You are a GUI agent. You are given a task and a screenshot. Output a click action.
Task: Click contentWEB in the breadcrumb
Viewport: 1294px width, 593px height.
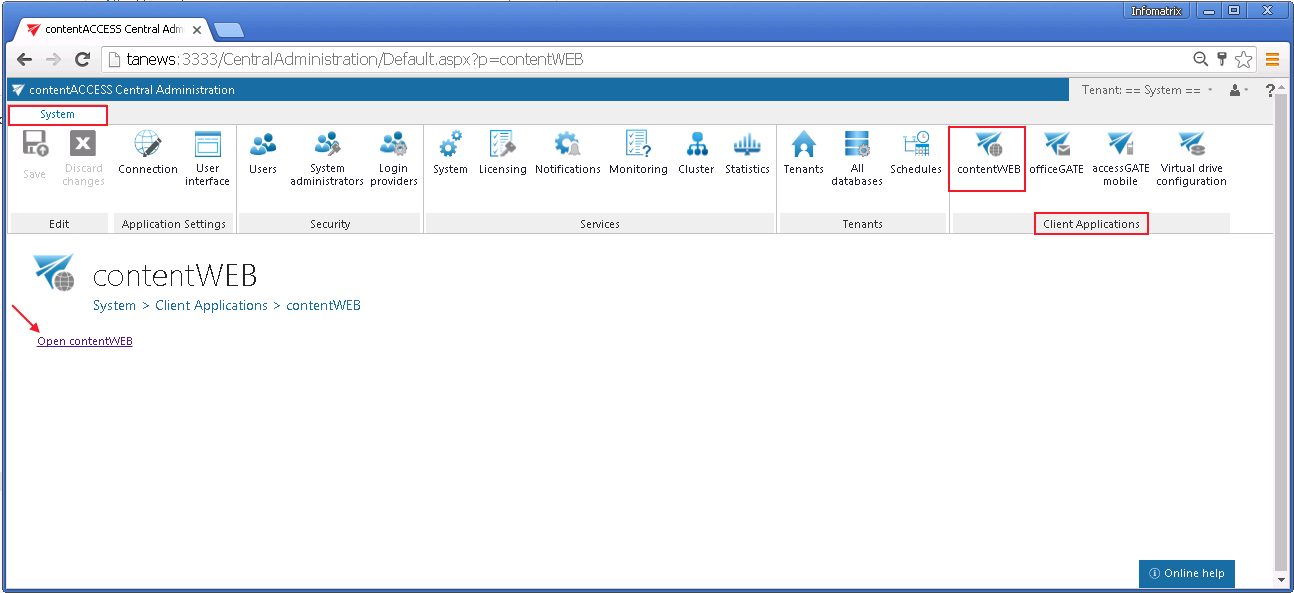(x=323, y=305)
